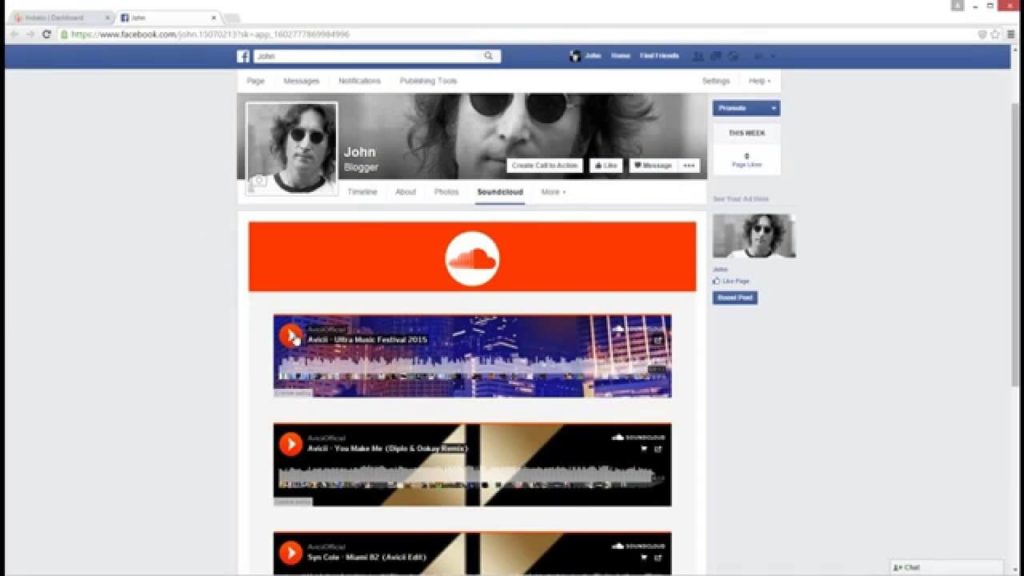This screenshot has width=1024, height=576.
Task: Click share icon on You Make Me track
Action: click(658, 449)
